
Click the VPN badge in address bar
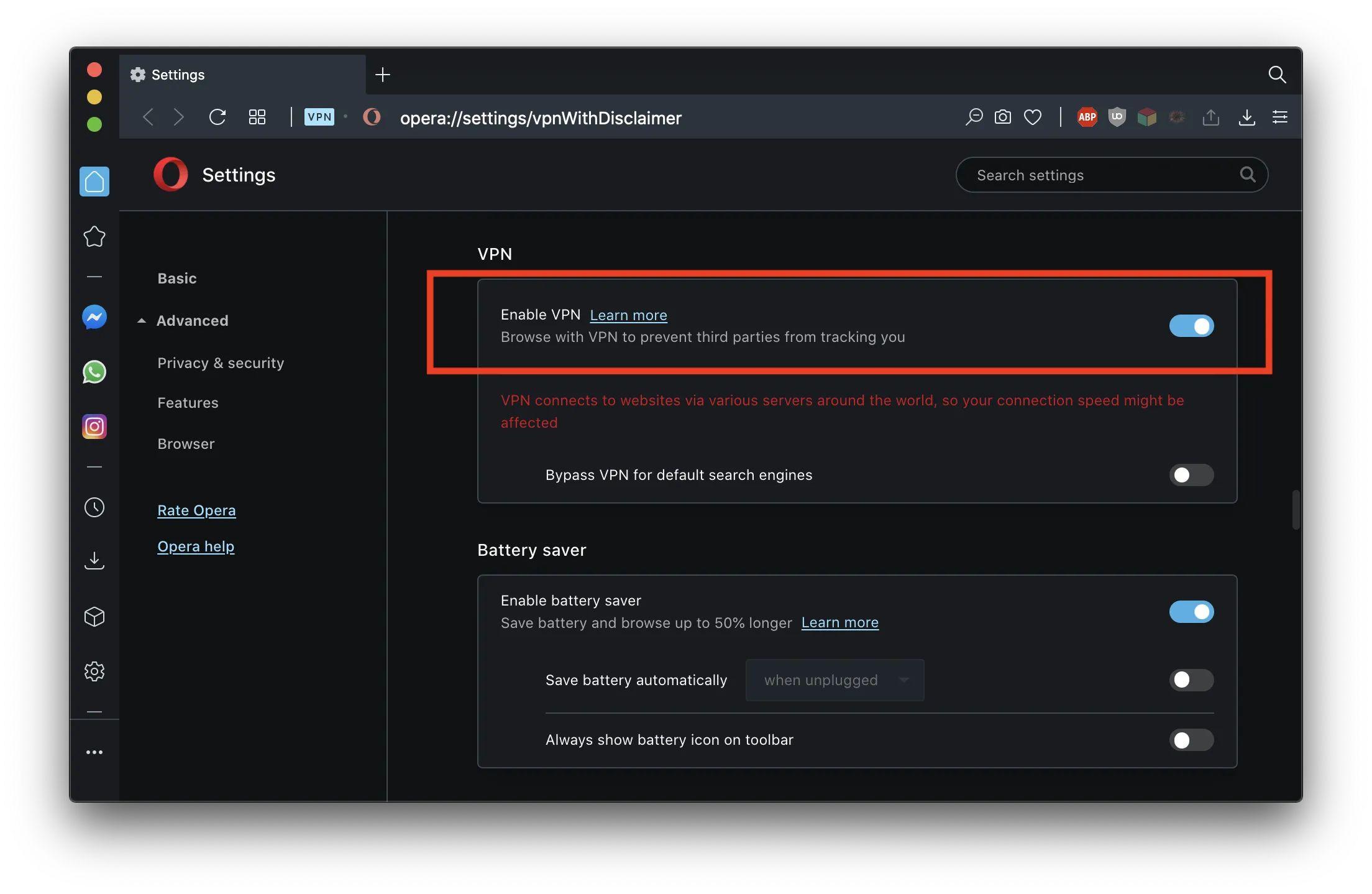click(x=319, y=117)
